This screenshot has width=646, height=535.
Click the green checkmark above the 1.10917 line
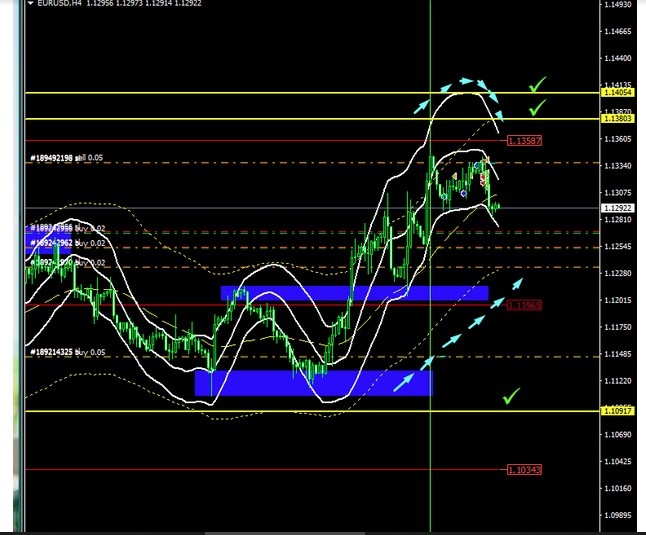[x=512, y=397]
